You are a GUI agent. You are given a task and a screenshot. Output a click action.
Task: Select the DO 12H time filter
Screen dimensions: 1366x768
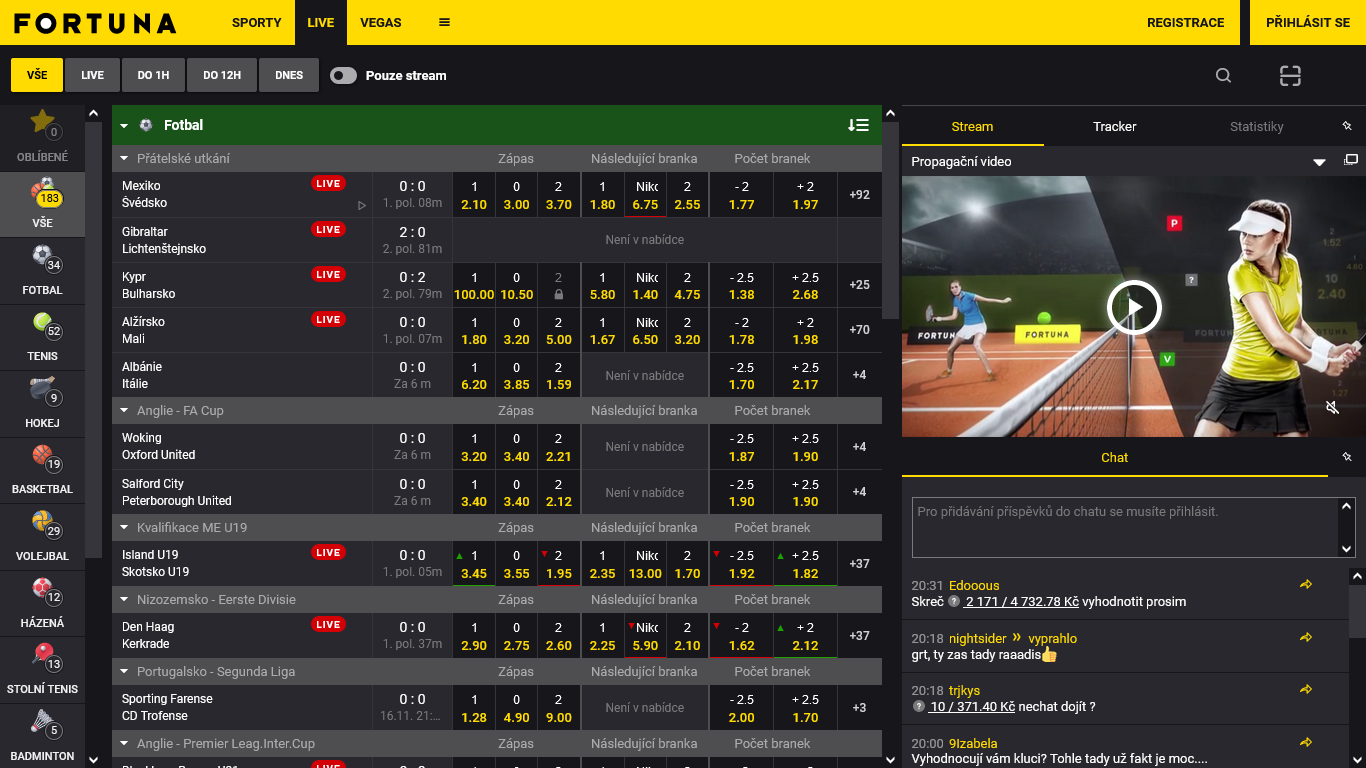pyautogui.click(x=222, y=75)
